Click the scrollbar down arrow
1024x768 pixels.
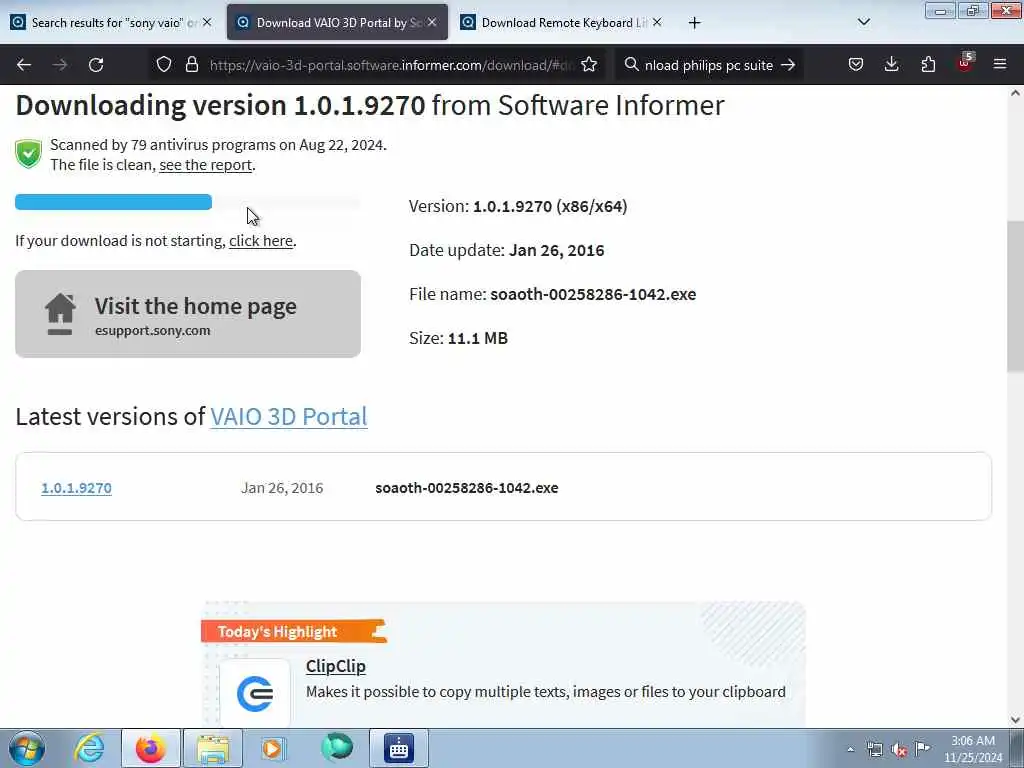[x=1015, y=720]
